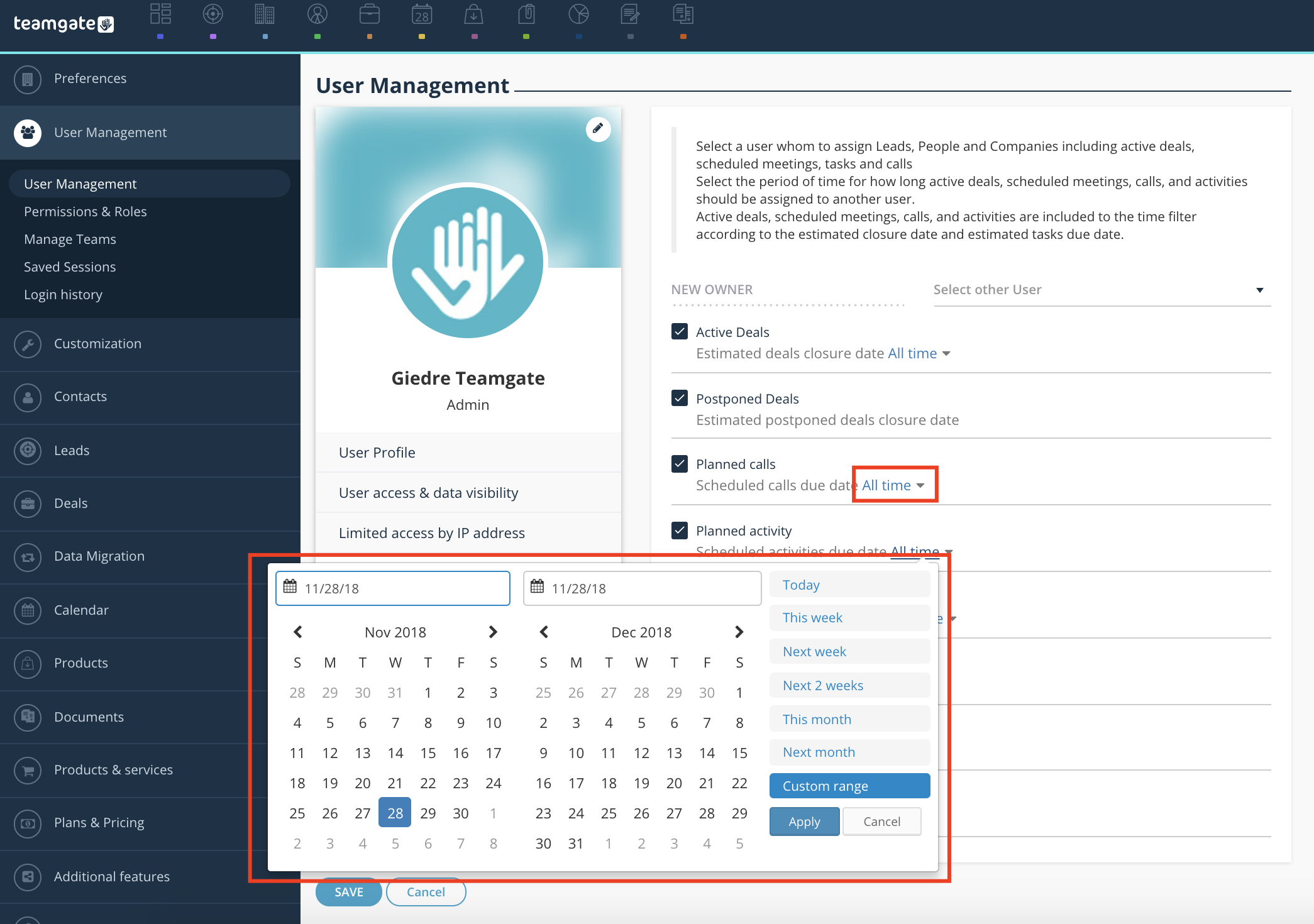Click the SAVE button
The image size is (1314, 924).
coord(349,892)
